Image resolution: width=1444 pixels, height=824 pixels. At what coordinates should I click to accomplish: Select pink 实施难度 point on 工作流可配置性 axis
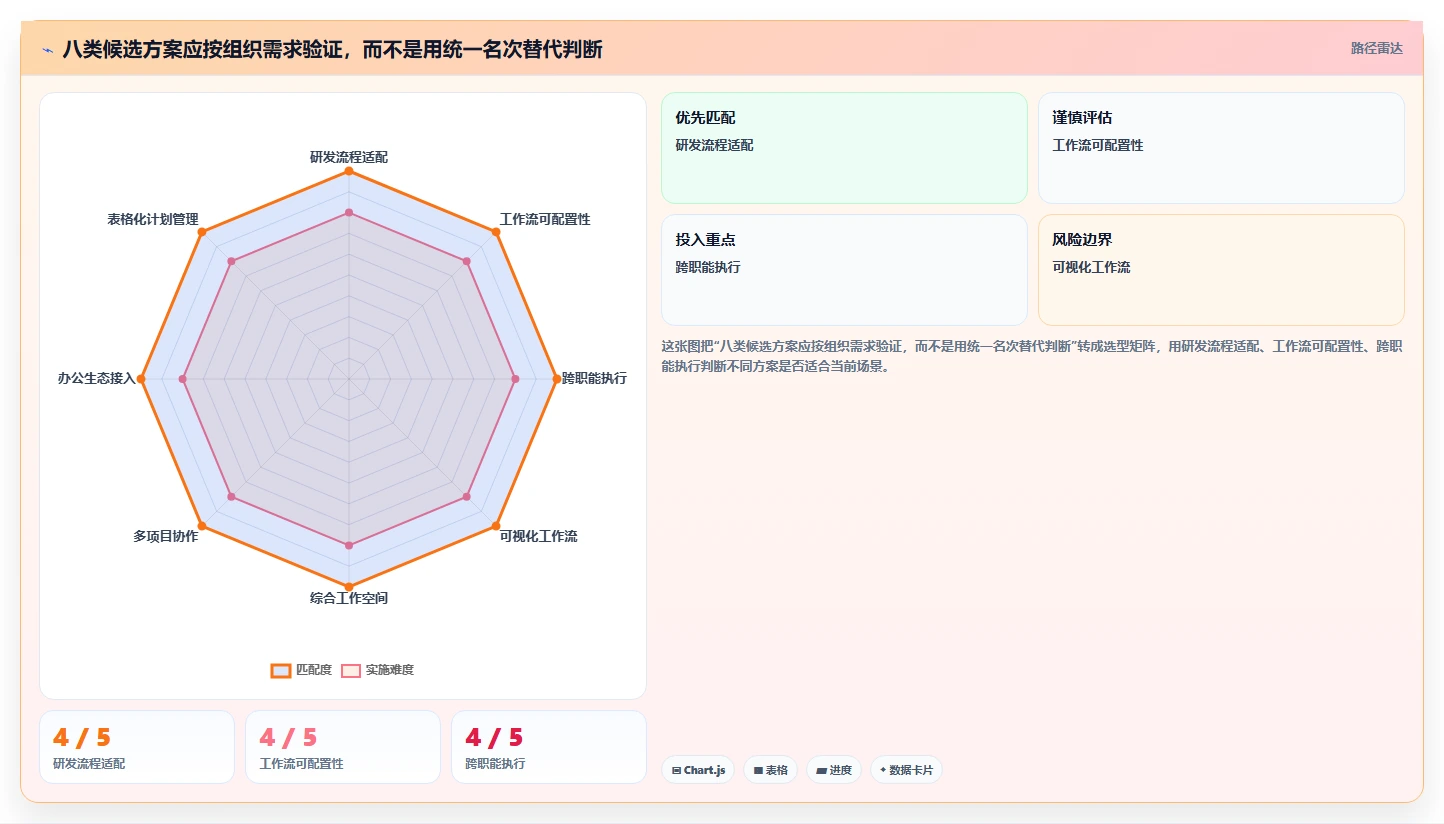[467, 261]
